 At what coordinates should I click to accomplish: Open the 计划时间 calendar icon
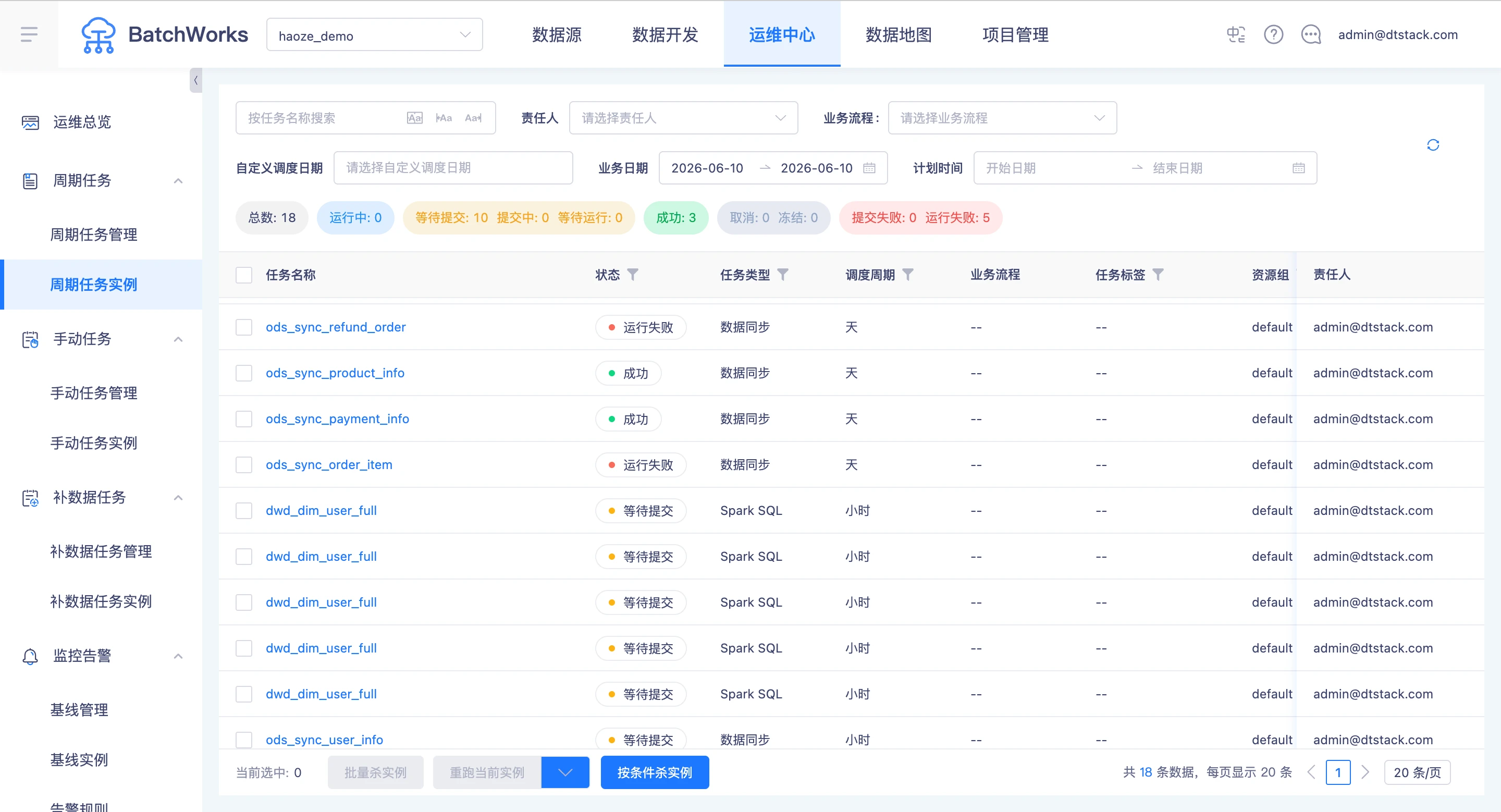coord(1298,168)
